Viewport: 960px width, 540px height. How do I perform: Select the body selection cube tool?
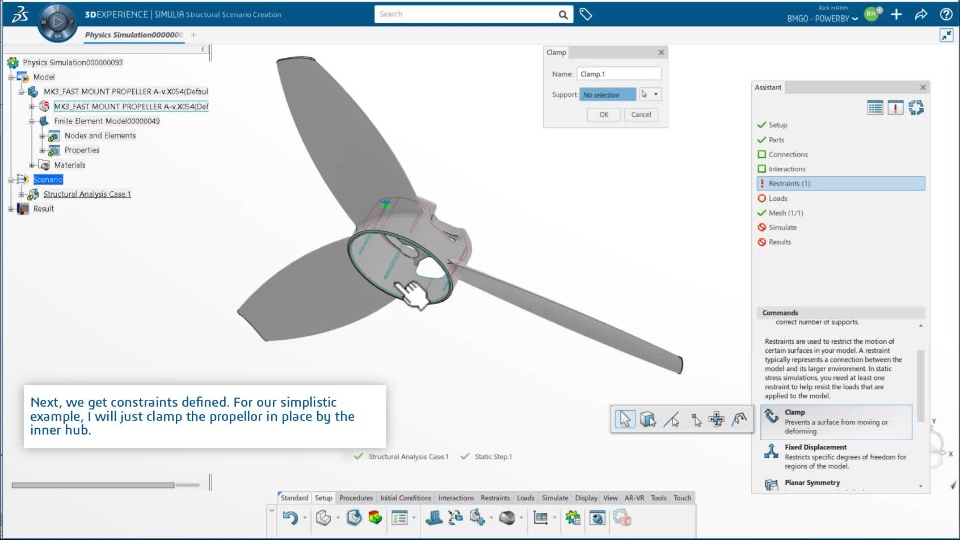tap(648, 419)
